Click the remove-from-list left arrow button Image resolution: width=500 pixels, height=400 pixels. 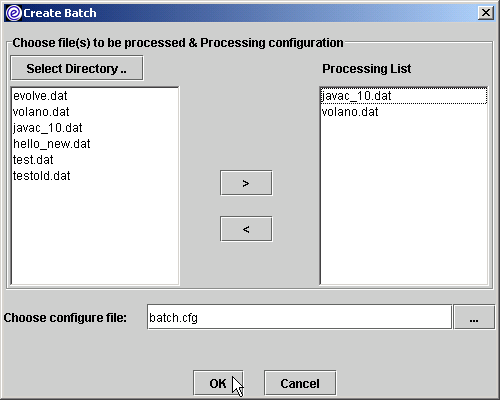pos(246,229)
